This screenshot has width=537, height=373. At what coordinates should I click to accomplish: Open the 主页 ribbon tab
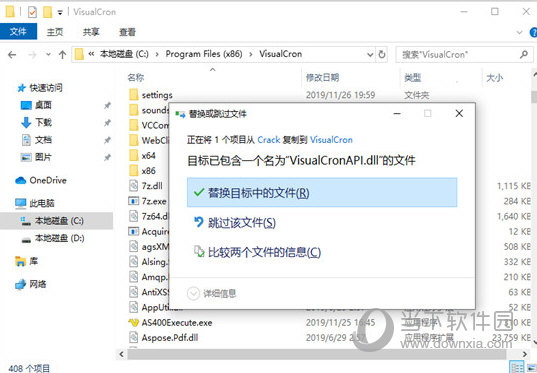[x=55, y=32]
